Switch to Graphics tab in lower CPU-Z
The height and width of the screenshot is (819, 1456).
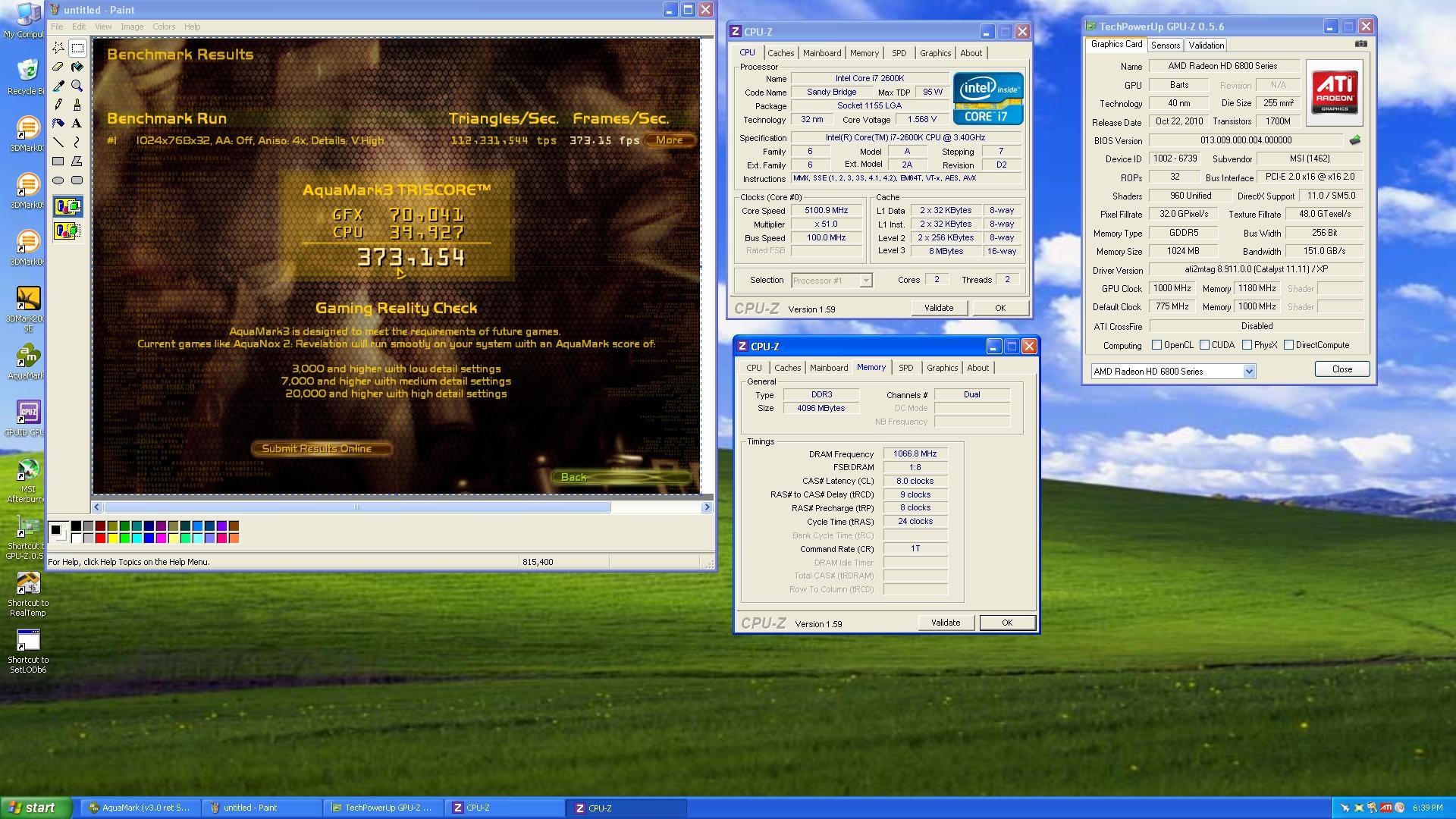click(942, 368)
